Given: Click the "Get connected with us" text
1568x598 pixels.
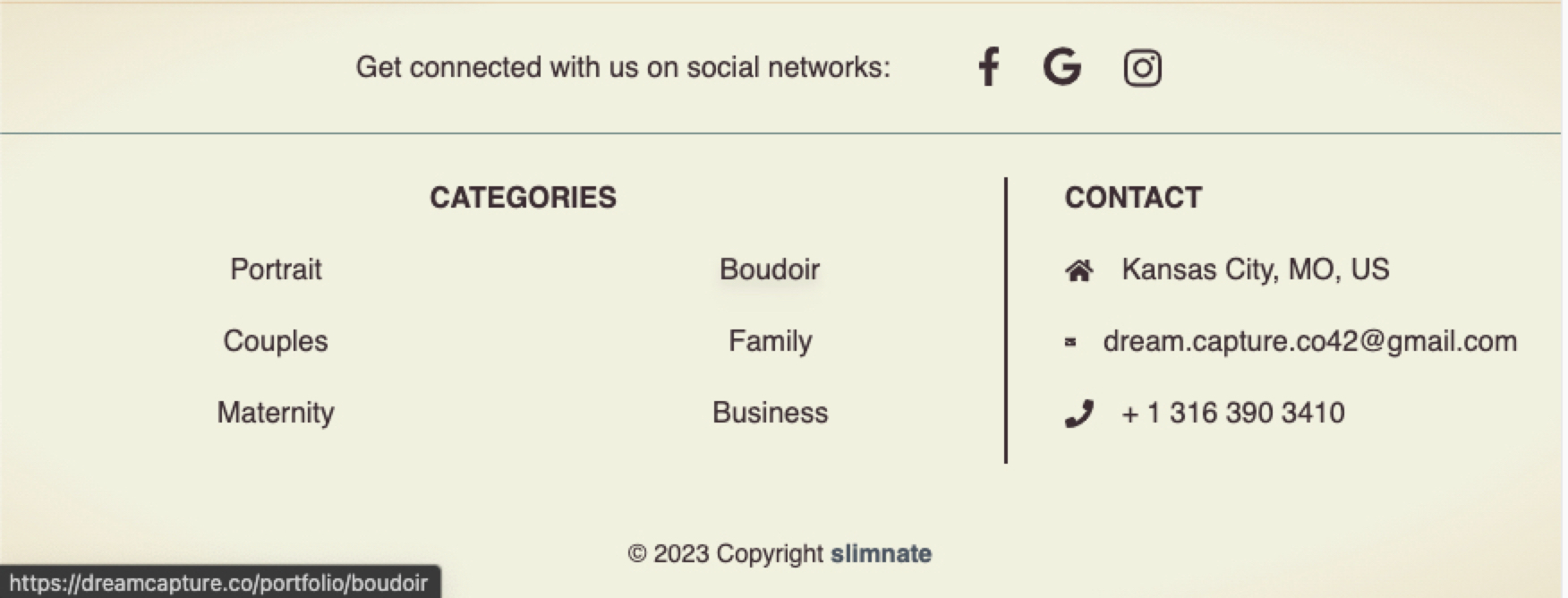Looking at the screenshot, I should pos(623,67).
